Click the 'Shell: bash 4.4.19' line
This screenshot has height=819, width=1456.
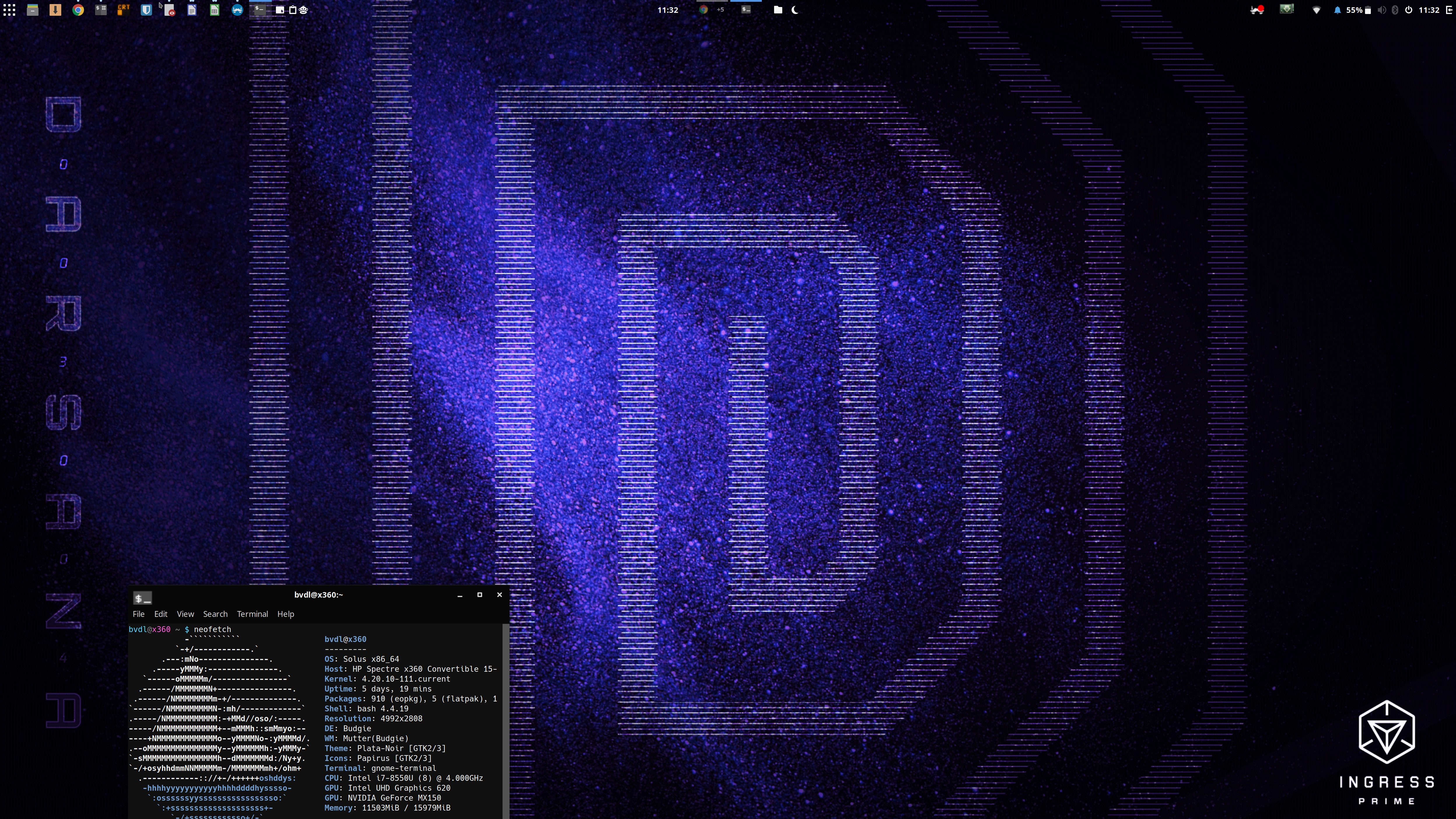pos(366,709)
